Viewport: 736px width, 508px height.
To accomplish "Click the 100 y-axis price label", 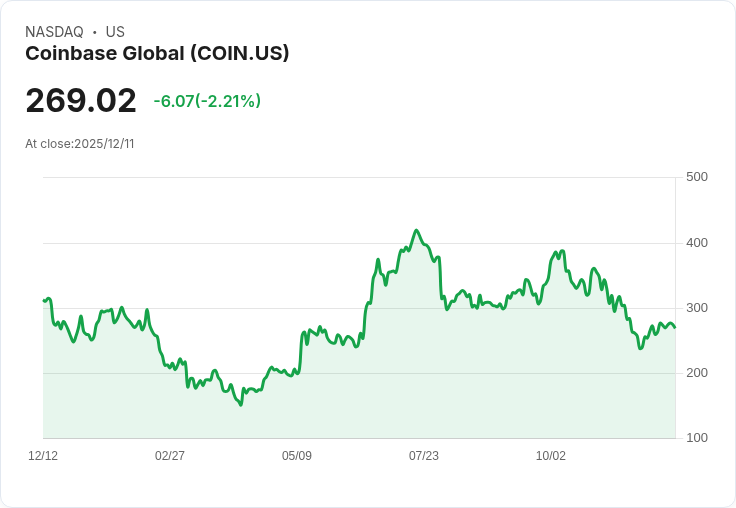I will [697, 438].
